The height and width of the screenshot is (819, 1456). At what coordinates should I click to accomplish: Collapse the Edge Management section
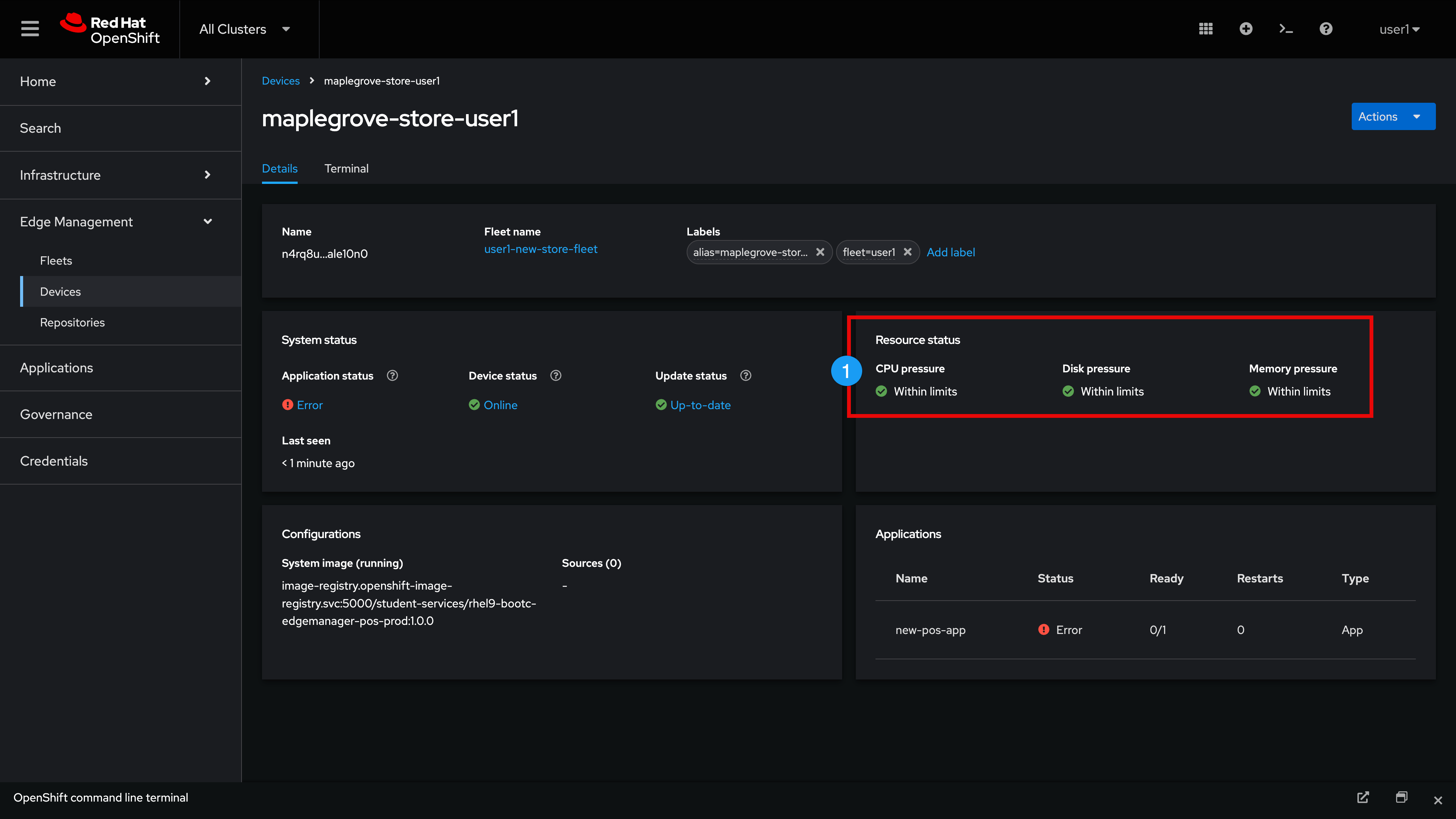pos(121,221)
